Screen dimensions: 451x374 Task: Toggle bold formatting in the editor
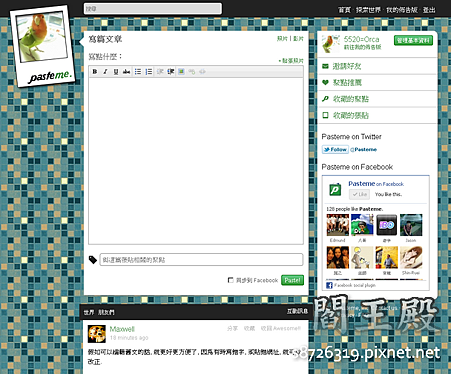[x=95, y=72]
